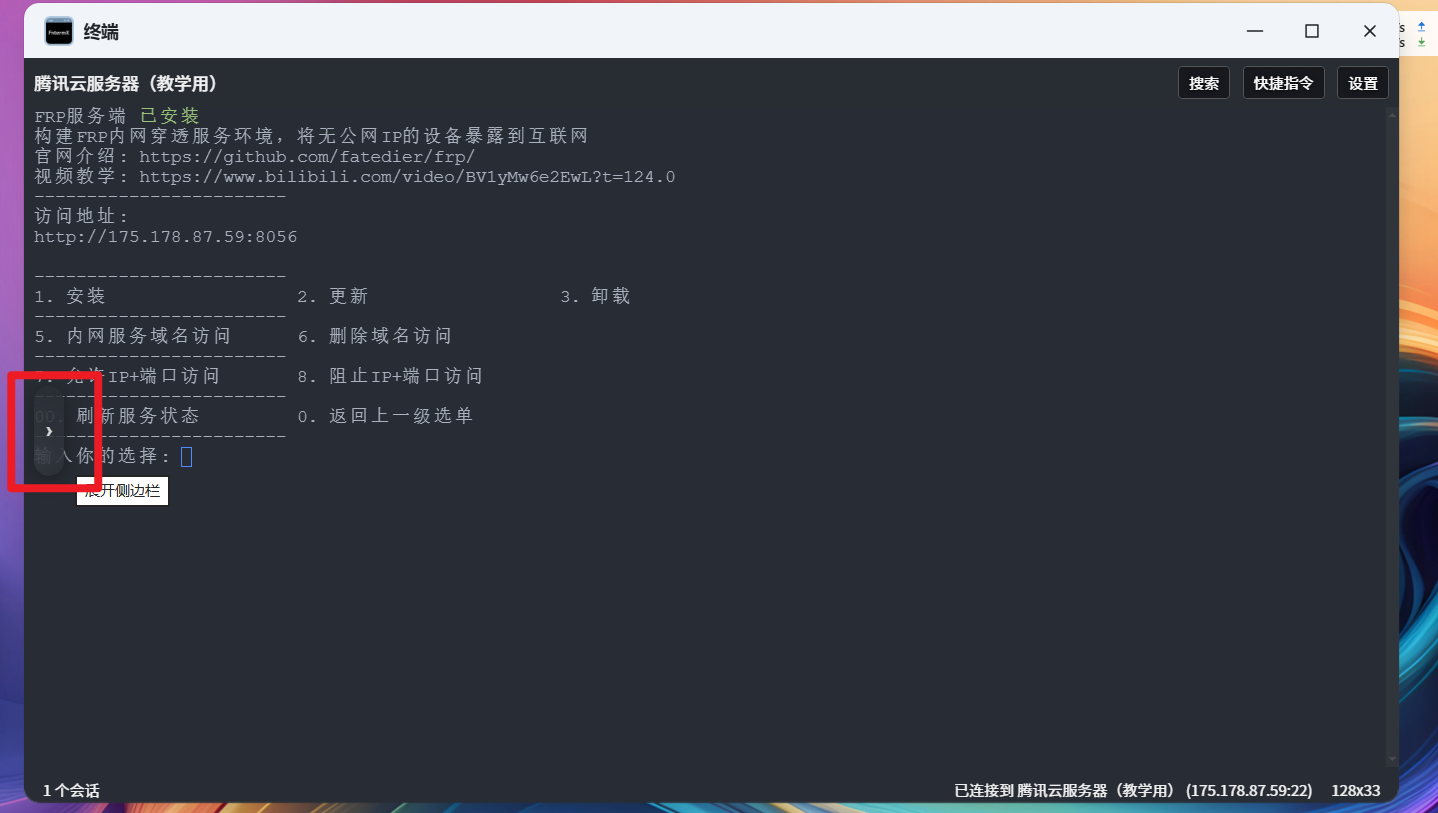Click the terminal scrollbar up arrow
This screenshot has height=813, width=1438.
pyautogui.click(x=1391, y=113)
